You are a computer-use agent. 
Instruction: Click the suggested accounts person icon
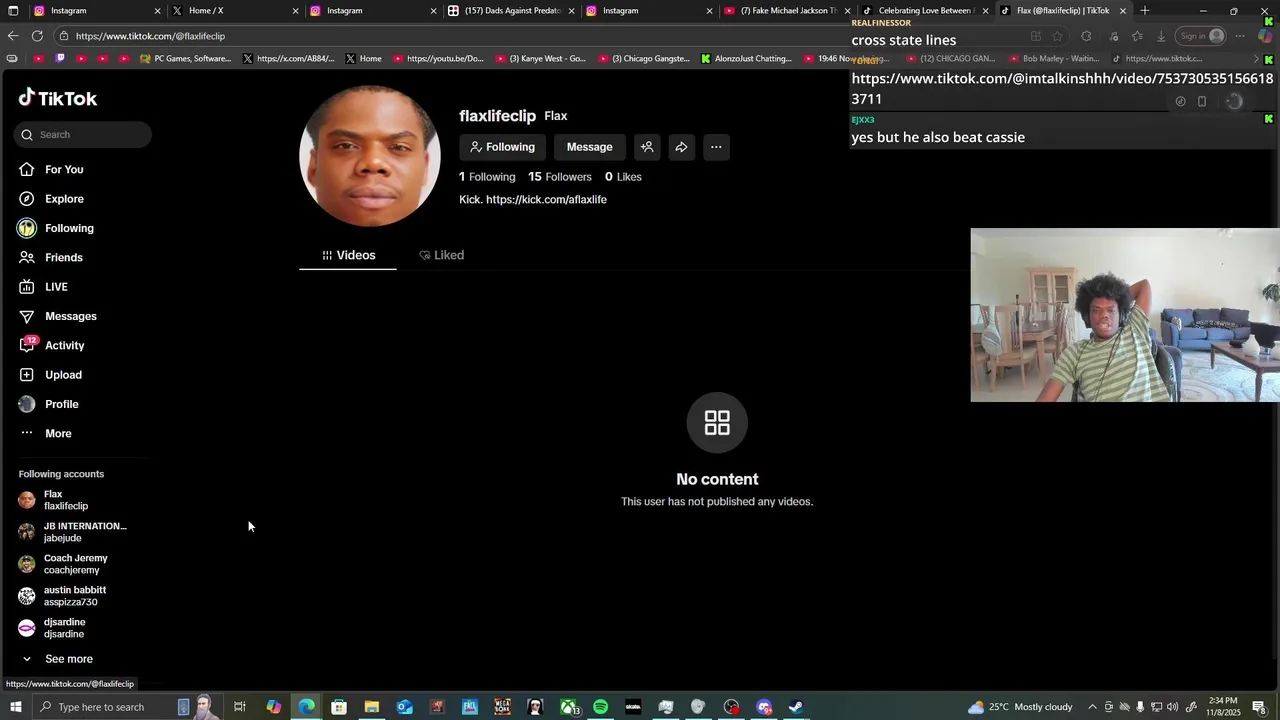647,147
